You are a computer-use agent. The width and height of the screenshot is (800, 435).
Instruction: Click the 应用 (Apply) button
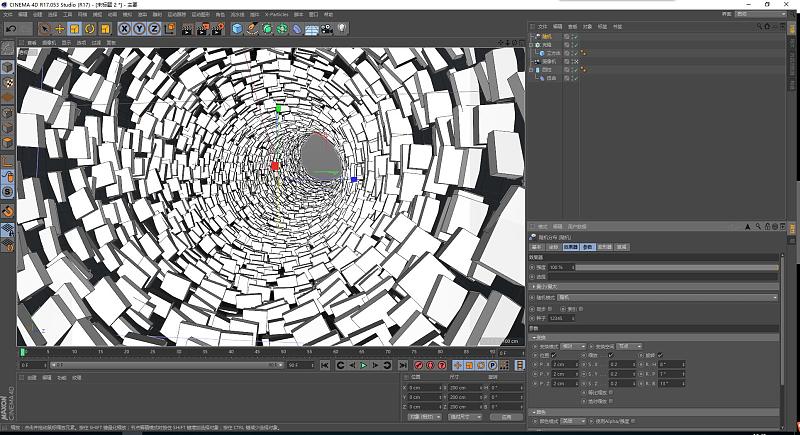506,417
